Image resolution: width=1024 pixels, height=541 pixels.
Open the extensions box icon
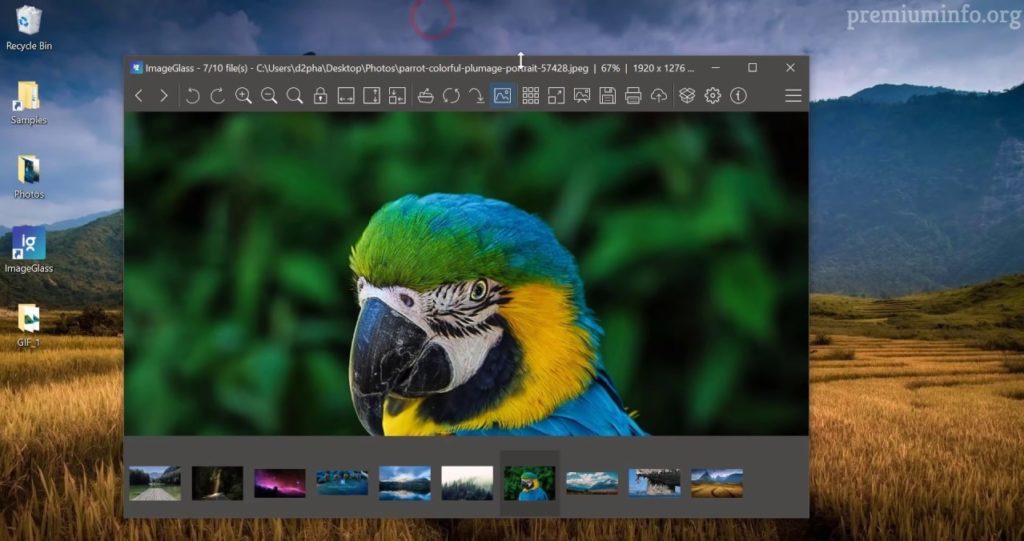[x=687, y=96]
